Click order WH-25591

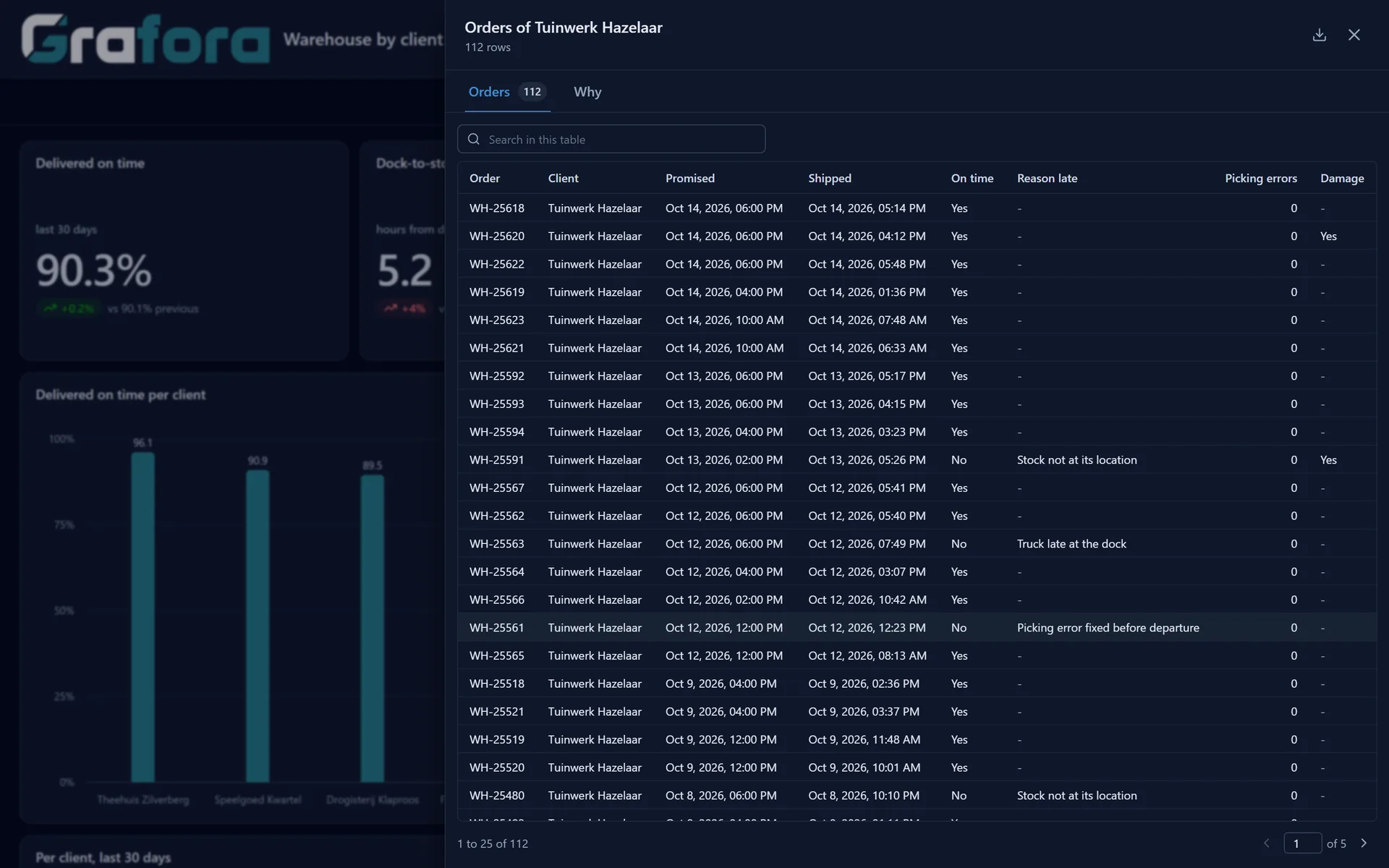click(x=496, y=460)
